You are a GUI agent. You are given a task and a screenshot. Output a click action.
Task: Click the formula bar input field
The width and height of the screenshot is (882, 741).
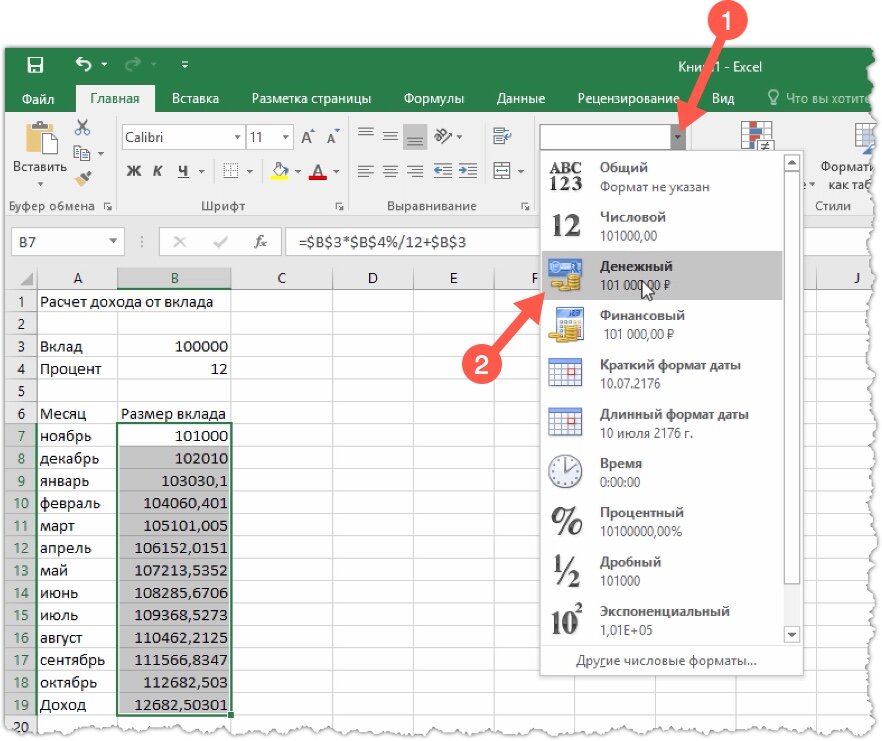click(413, 242)
